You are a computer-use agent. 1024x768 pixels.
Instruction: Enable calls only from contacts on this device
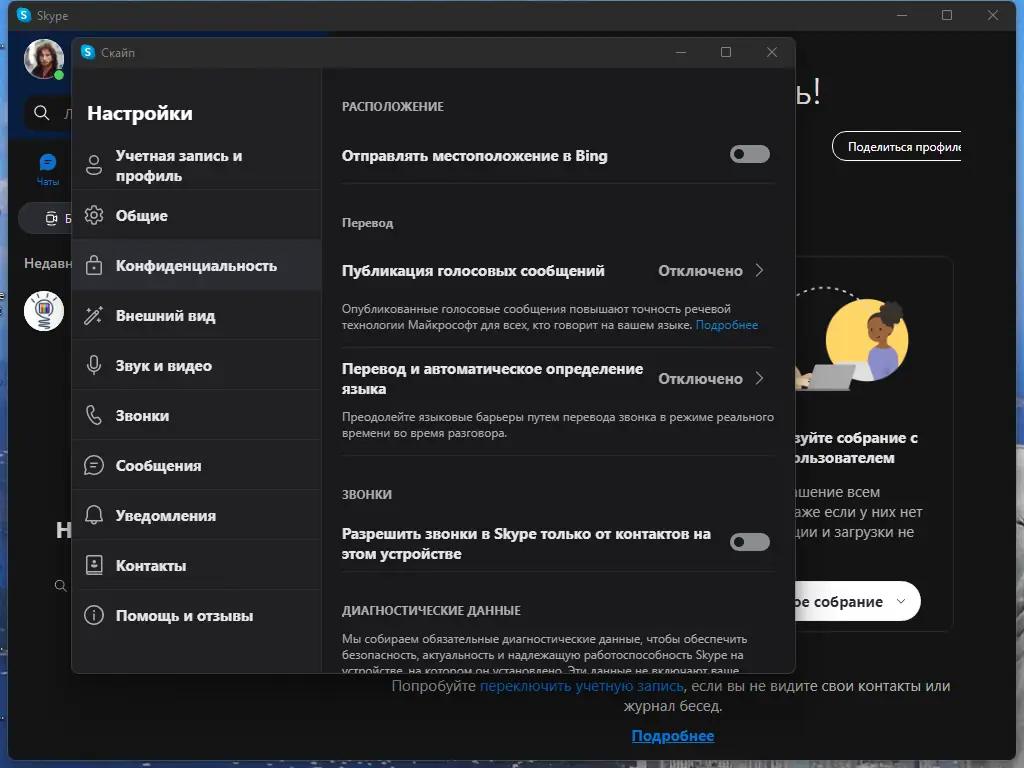click(749, 541)
